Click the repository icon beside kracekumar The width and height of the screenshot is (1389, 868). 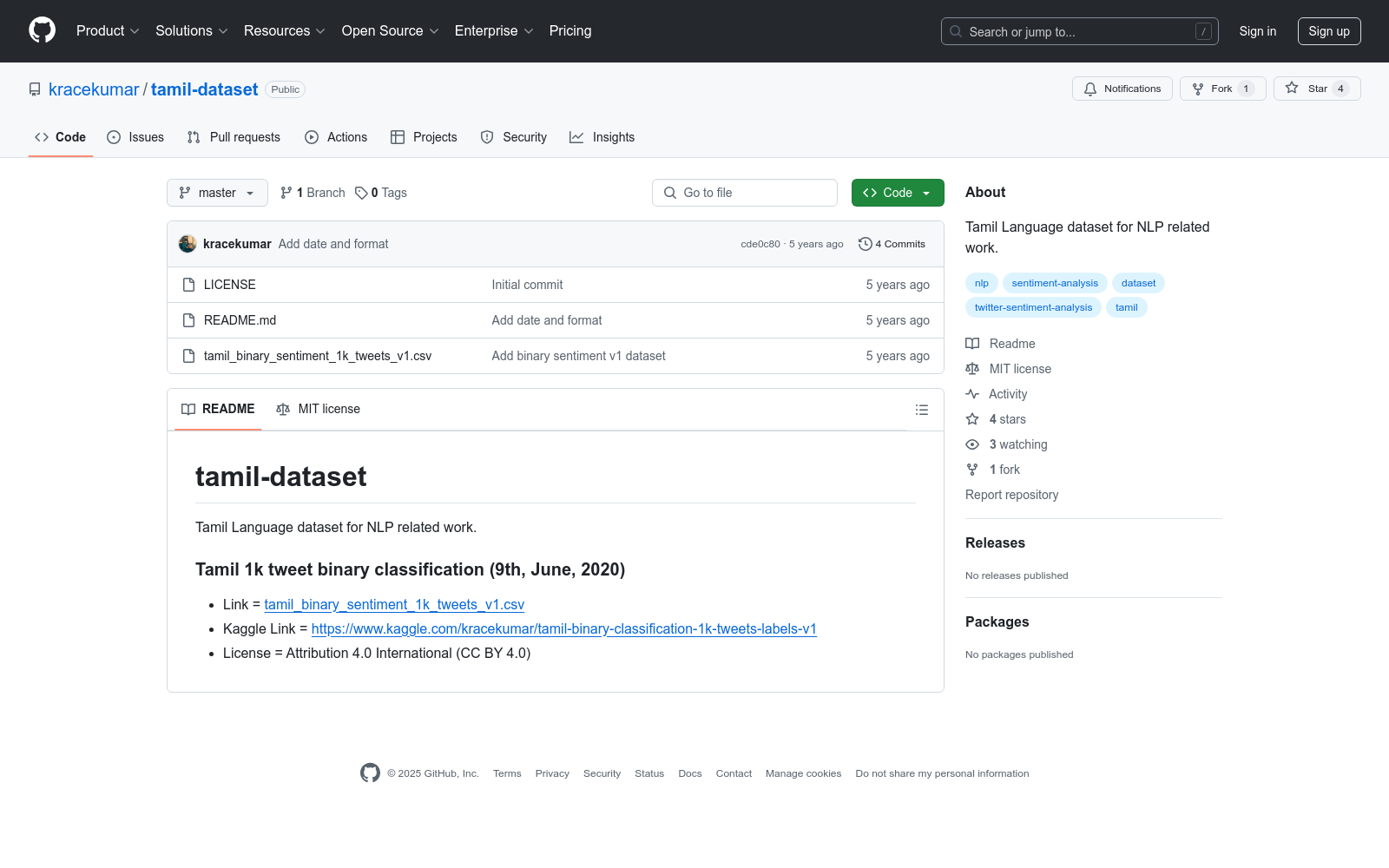pos(35,89)
